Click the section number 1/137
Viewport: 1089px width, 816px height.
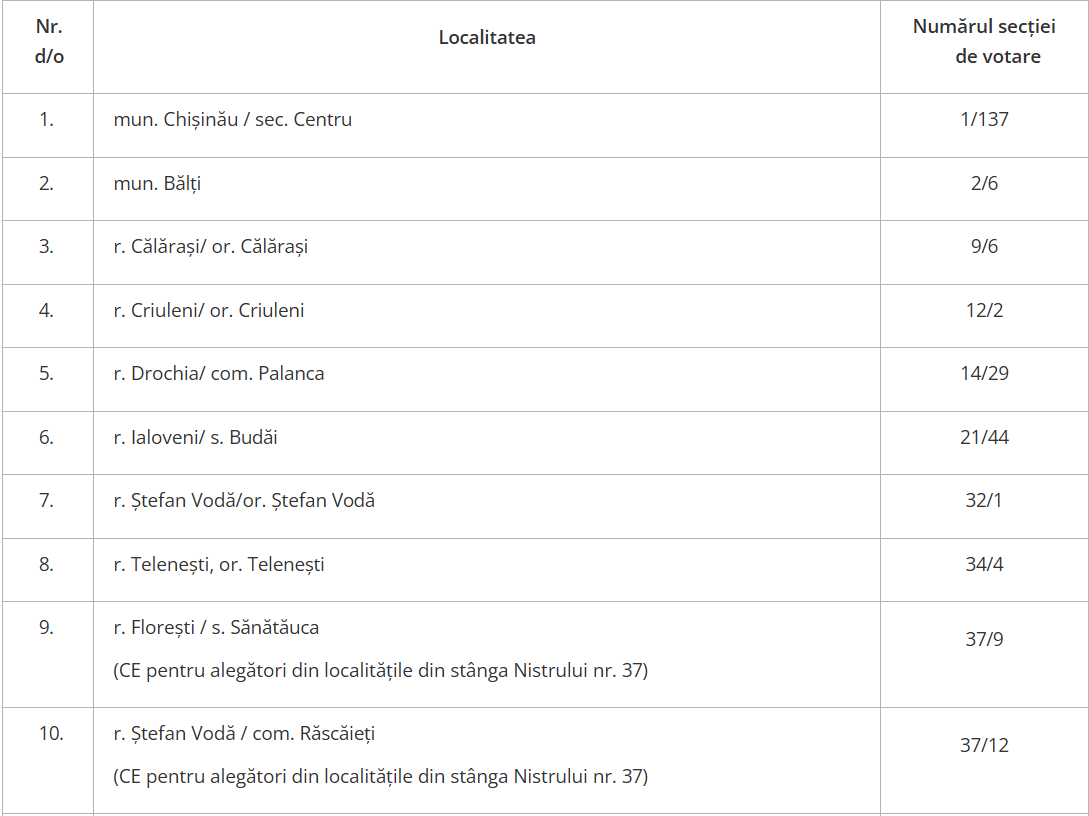click(x=984, y=119)
